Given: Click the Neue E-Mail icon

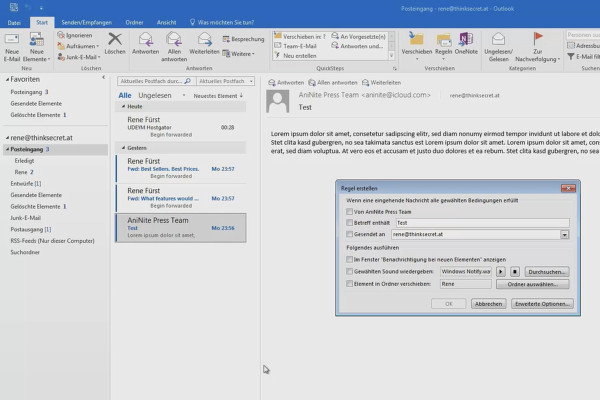Looking at the screenshot, I should [x=12, y=39].
